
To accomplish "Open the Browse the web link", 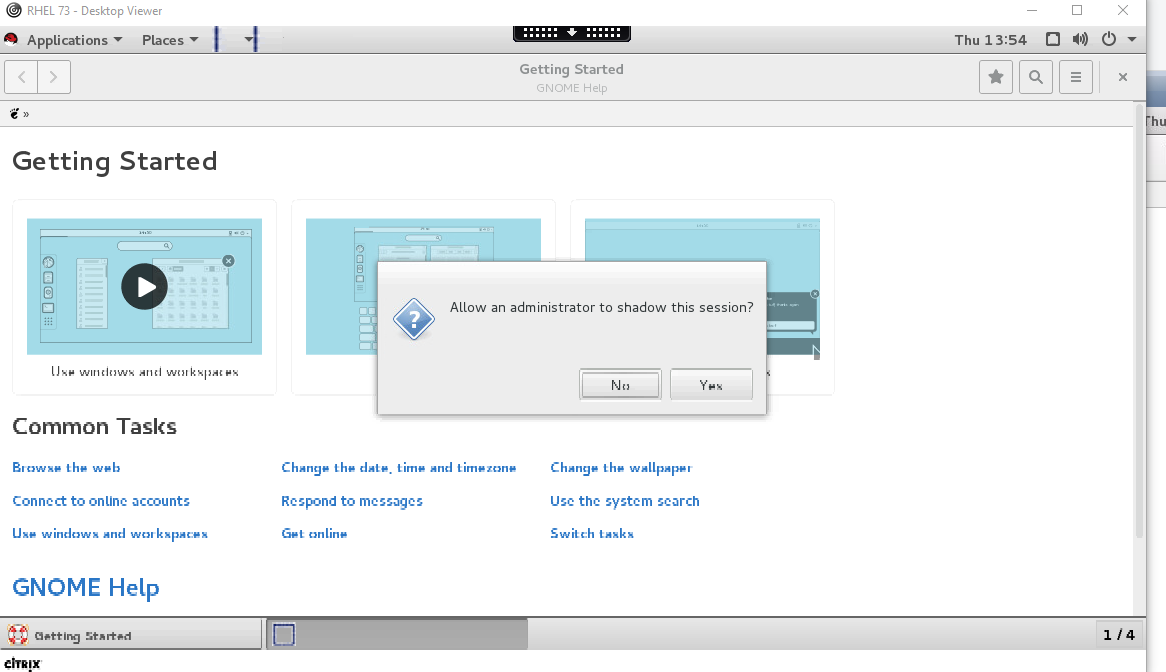I will (66, 468).
